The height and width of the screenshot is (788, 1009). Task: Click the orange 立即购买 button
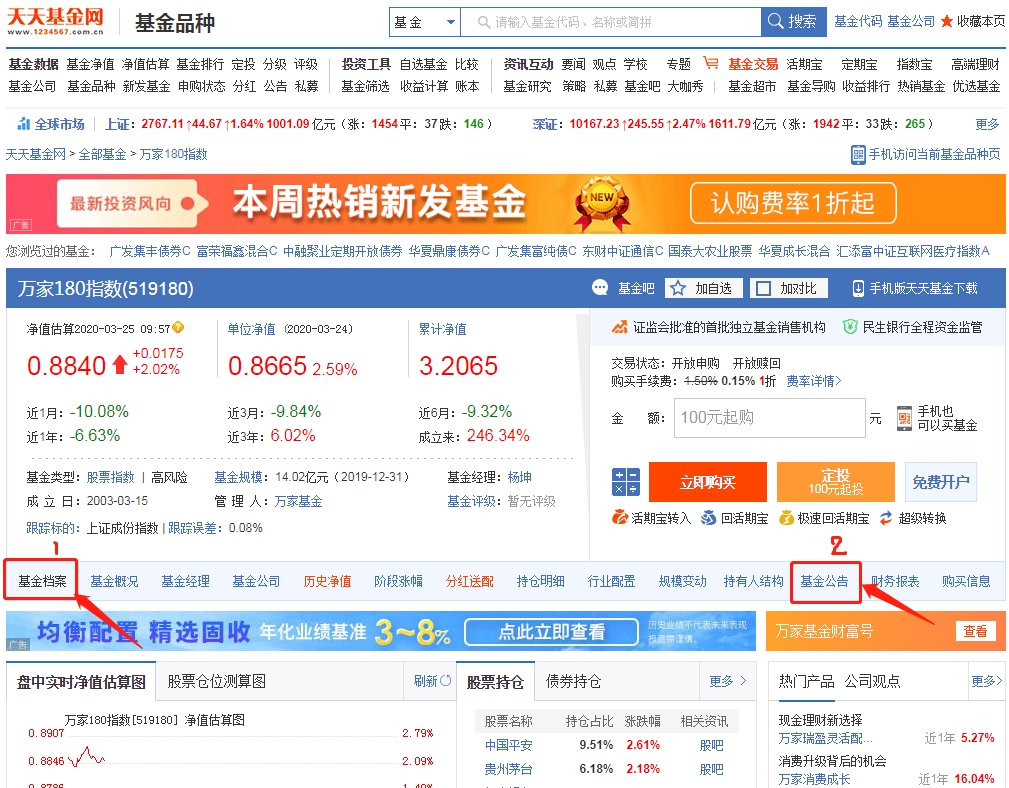(707, 482)
